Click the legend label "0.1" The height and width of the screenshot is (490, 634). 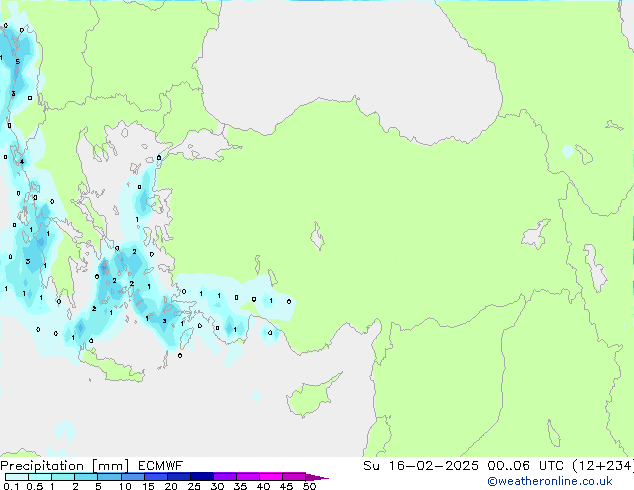[11, 486]
